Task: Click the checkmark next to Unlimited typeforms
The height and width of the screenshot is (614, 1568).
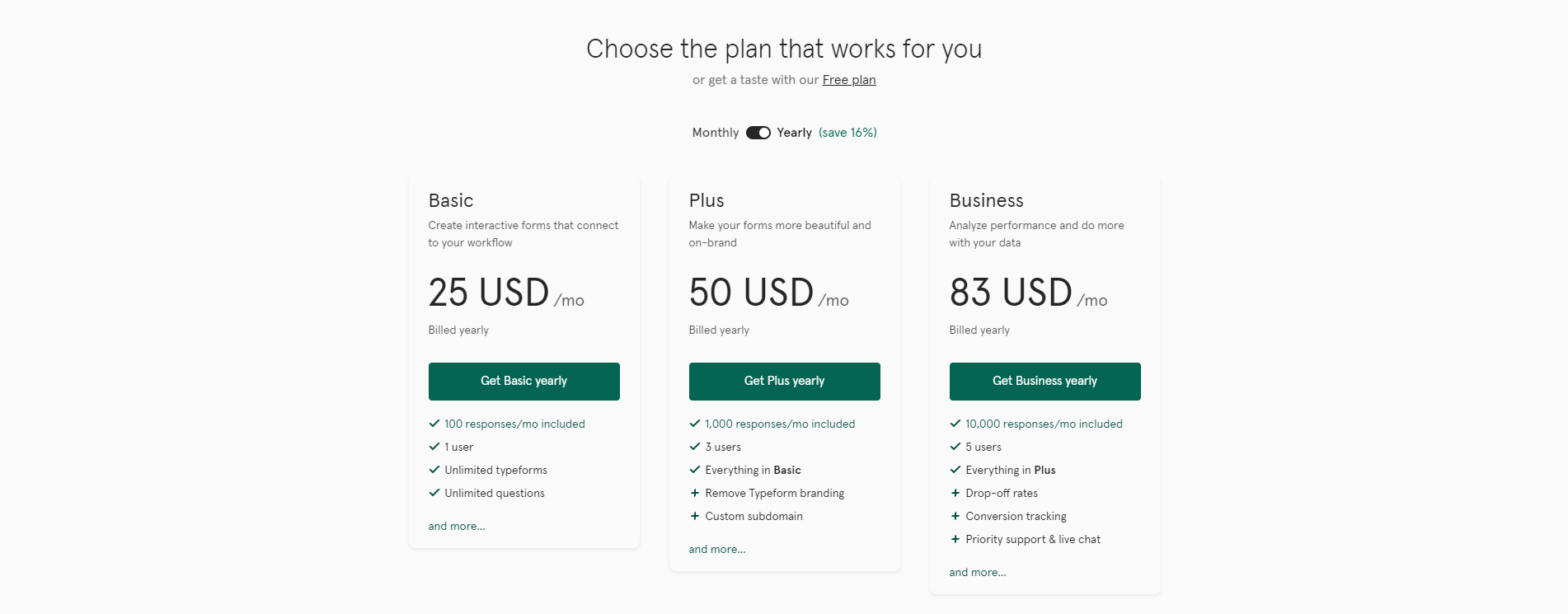Action: (x=434, y=470)
